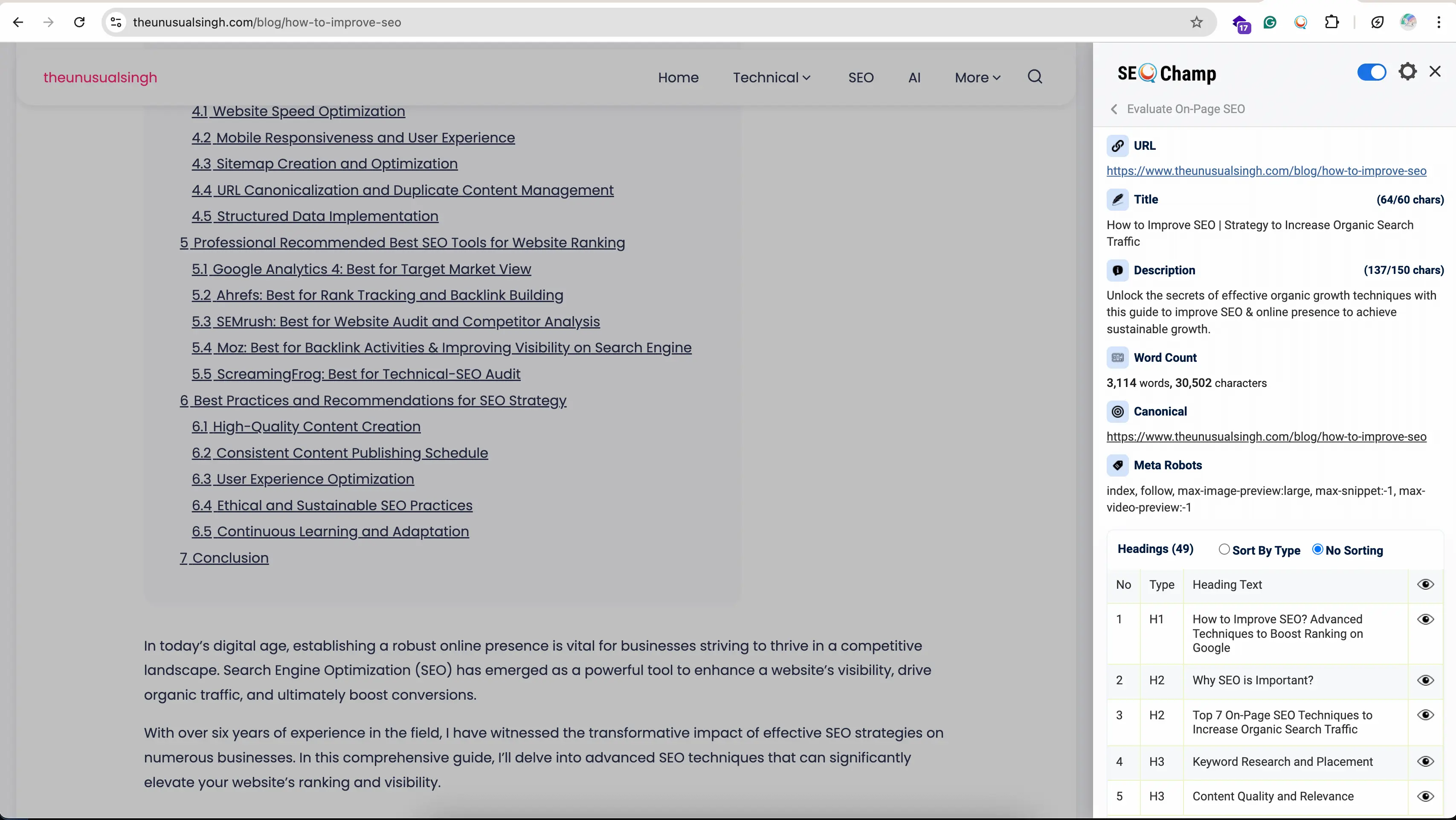Click the '3,114 words, 30,502 characters' text
Viewport: 1456px width, 820px height.
1186,383
